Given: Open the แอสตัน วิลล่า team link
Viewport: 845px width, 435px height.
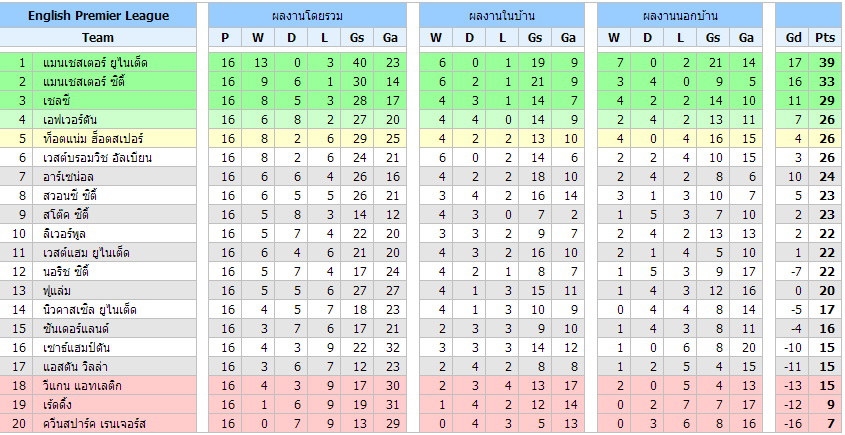Looking at the screenshot, I should [76, 366].
